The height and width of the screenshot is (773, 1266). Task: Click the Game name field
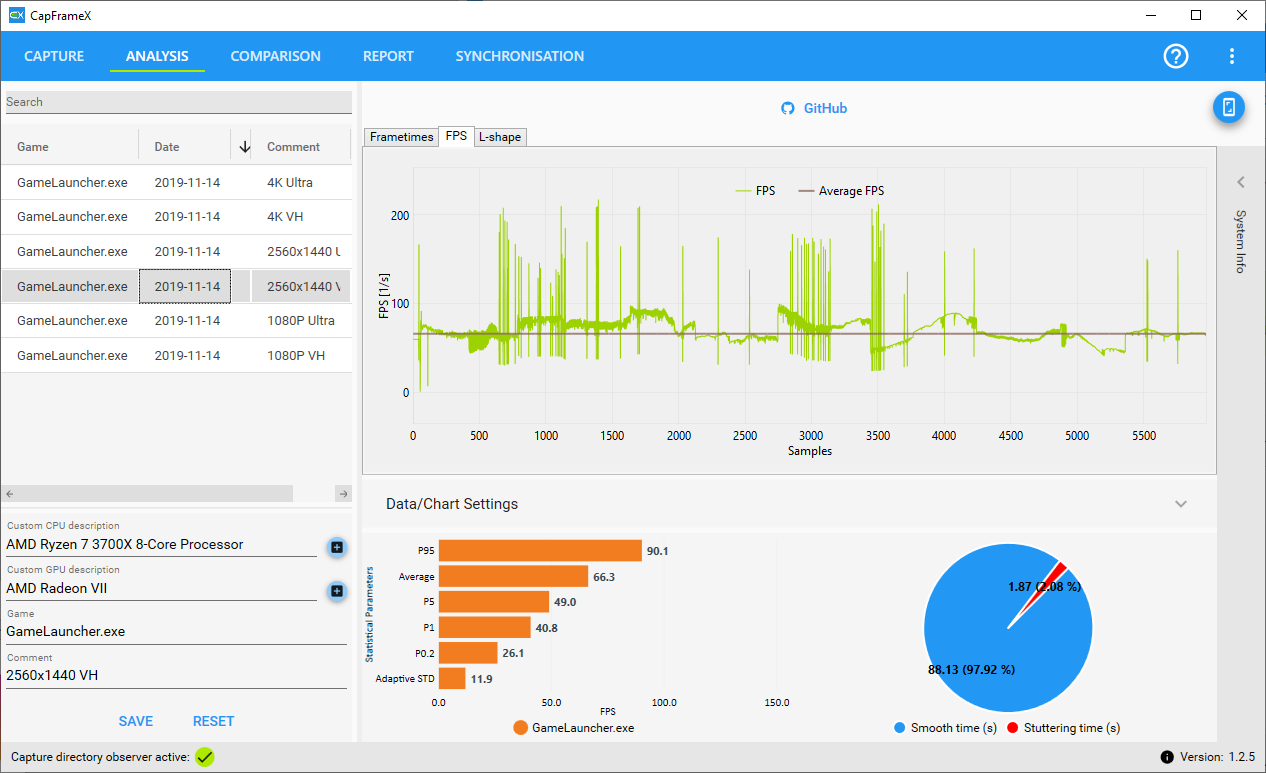176,632
